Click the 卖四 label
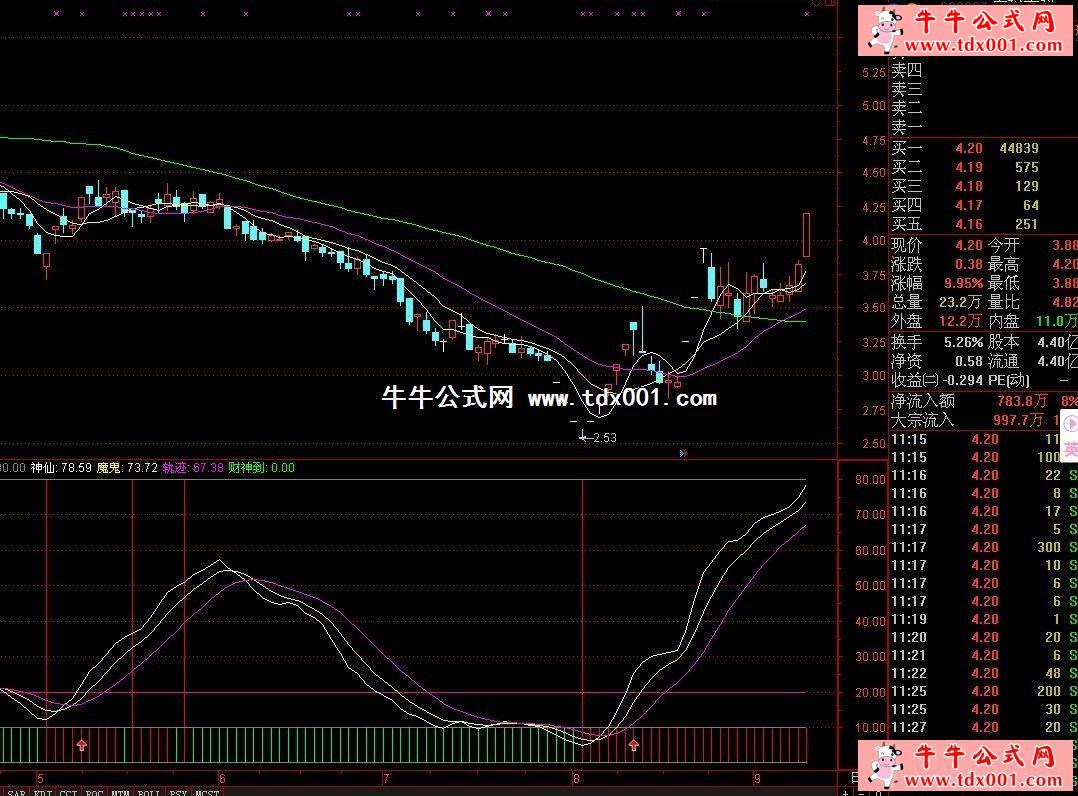Viewport: 1078px width, 796px height. tap(907, 70)
